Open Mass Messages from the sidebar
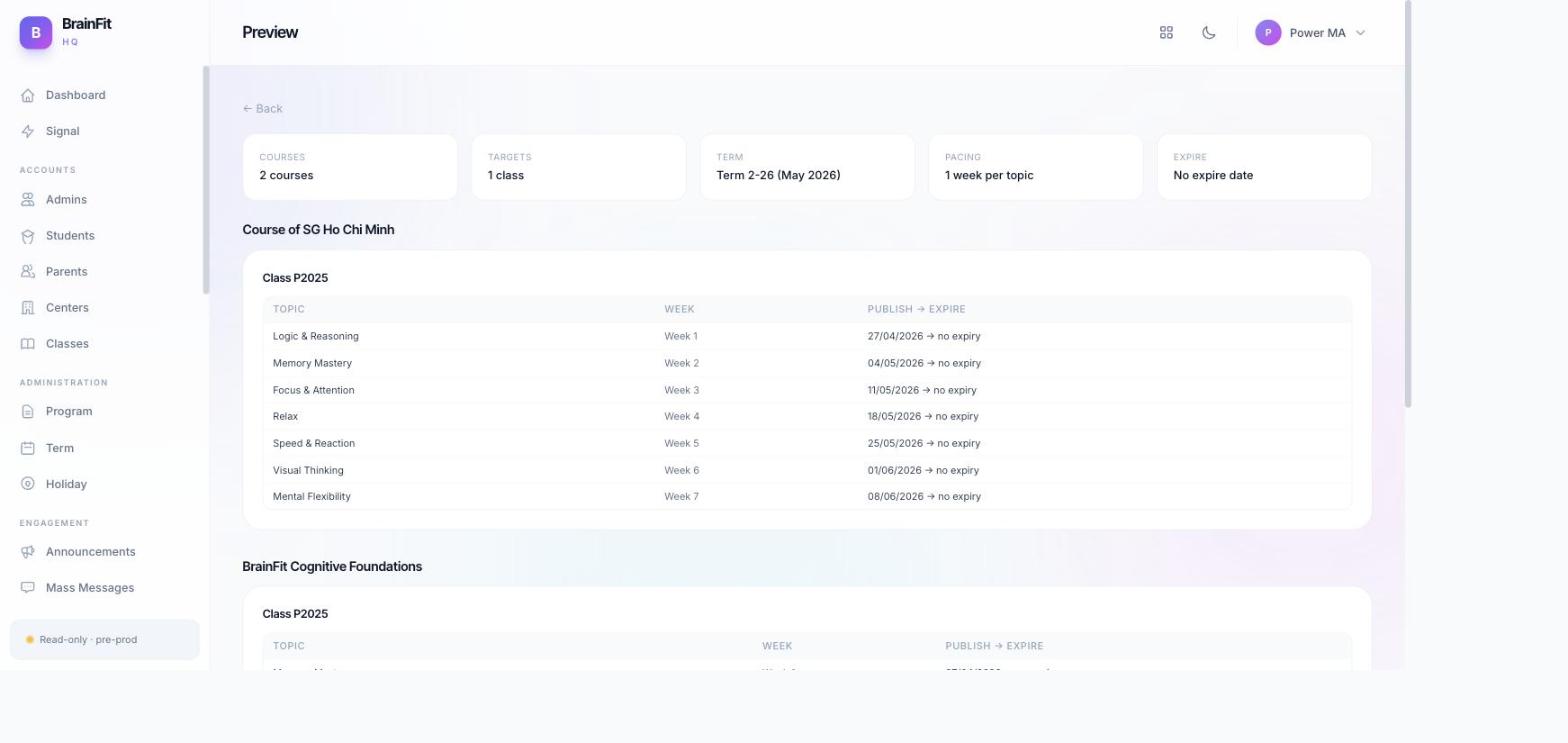 pos(105,588)
